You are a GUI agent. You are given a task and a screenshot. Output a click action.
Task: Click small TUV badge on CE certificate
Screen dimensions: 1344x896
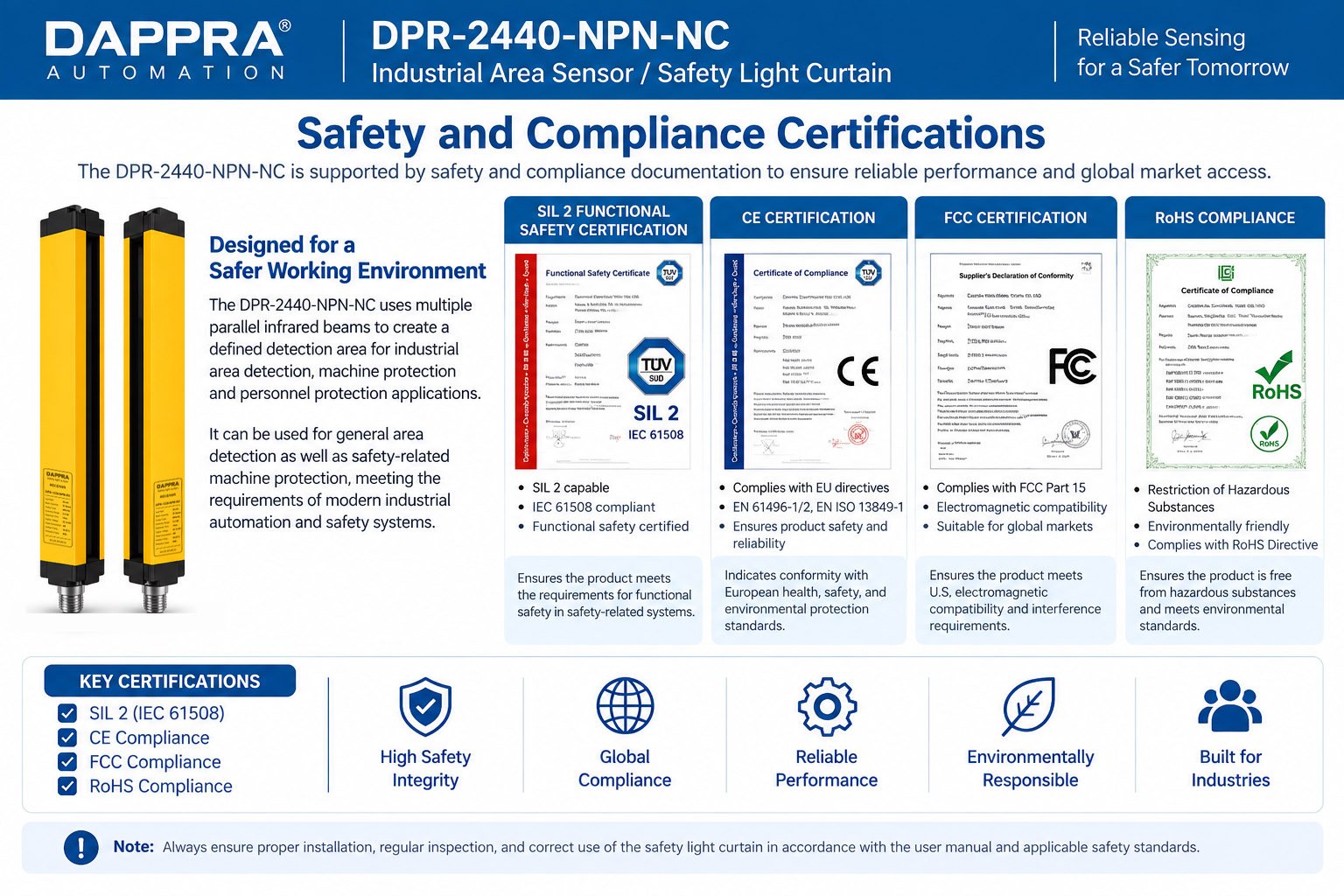pos(868,273)
